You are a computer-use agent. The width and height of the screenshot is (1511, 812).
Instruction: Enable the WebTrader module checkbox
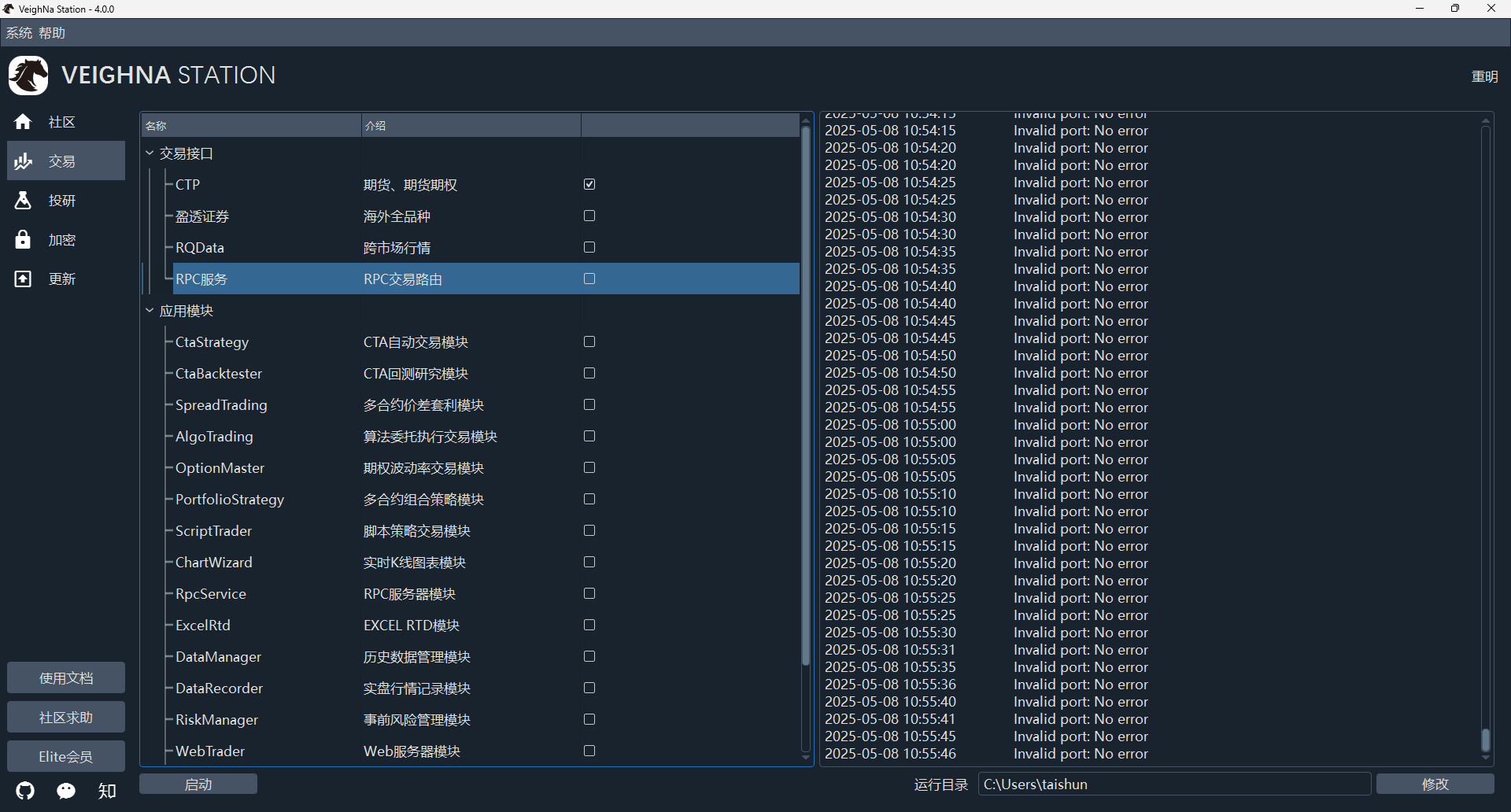click(589, 751)
